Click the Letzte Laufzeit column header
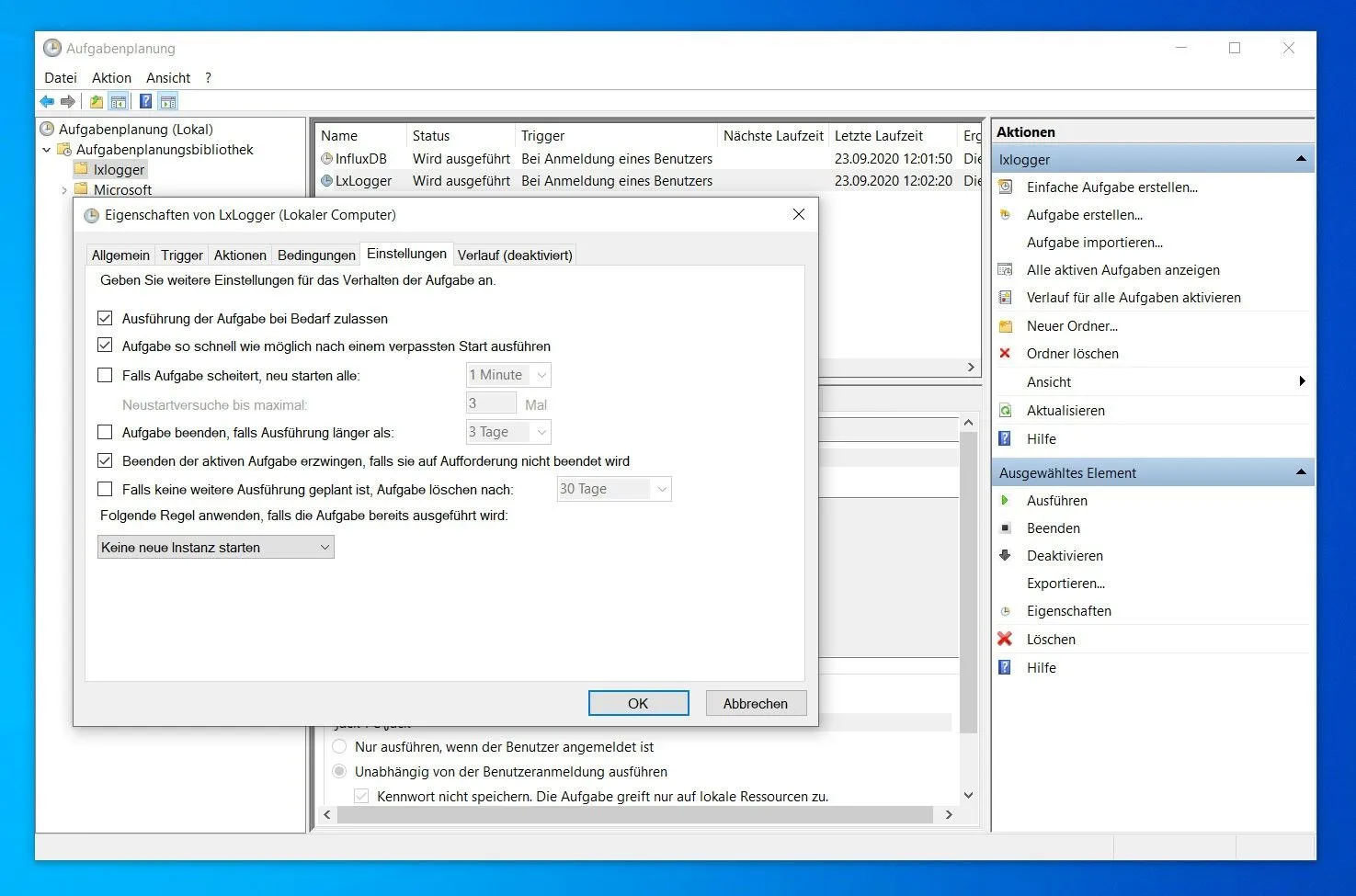Screen dimensions: 1356x896 [x=892, y=136]
